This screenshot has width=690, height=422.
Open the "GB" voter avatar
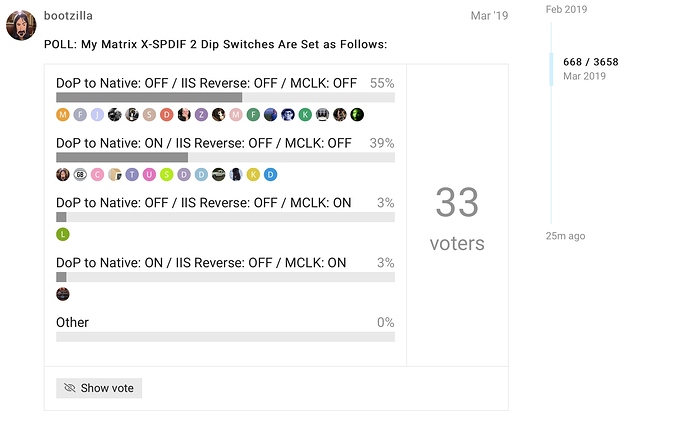[80, 174]
